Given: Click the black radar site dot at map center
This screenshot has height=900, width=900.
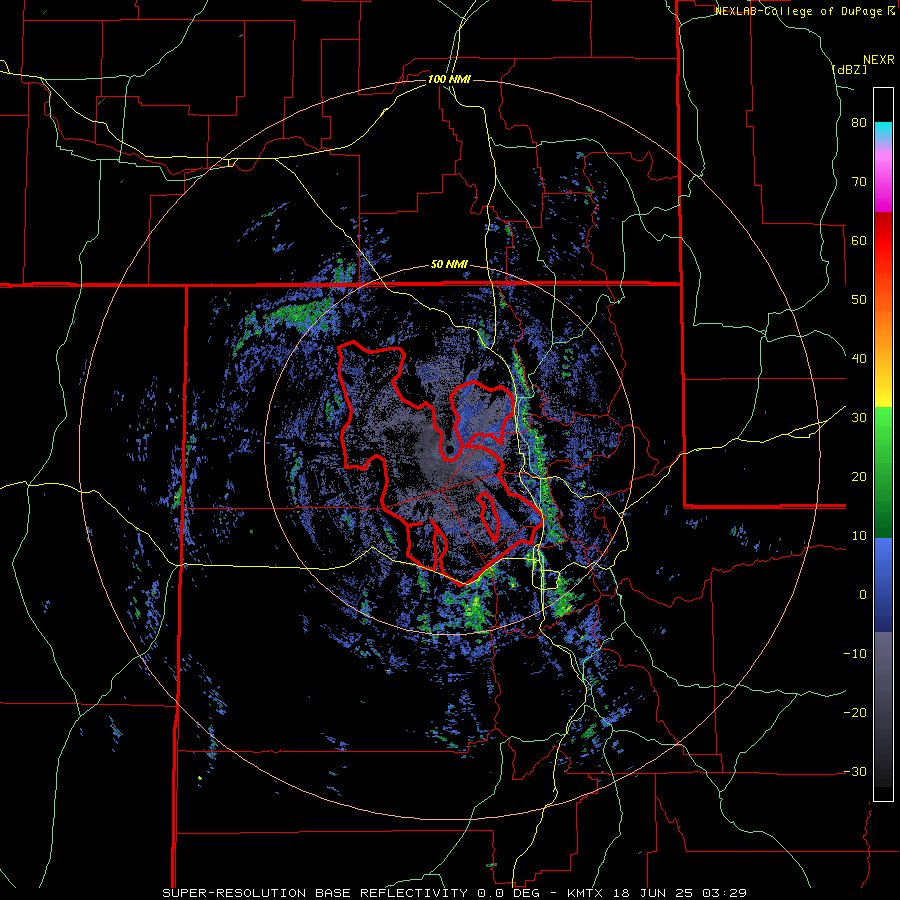Looking at the screenshot, I should tap(450, 449).
